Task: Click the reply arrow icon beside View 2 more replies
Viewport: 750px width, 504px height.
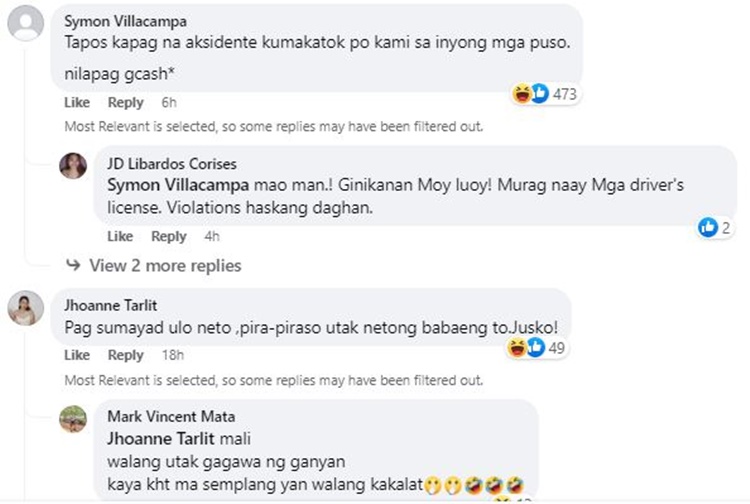Action: click(73, 266)
